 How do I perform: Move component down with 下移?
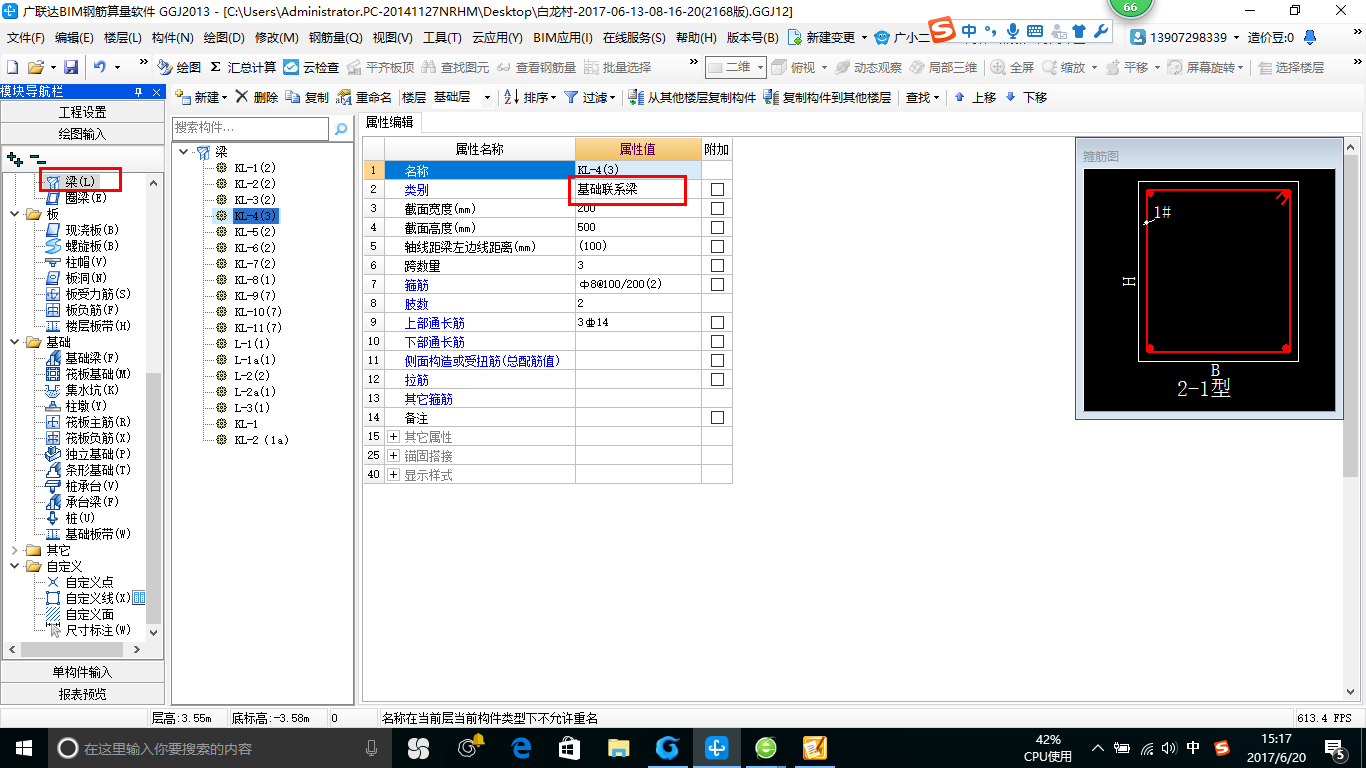(1026, 97)
